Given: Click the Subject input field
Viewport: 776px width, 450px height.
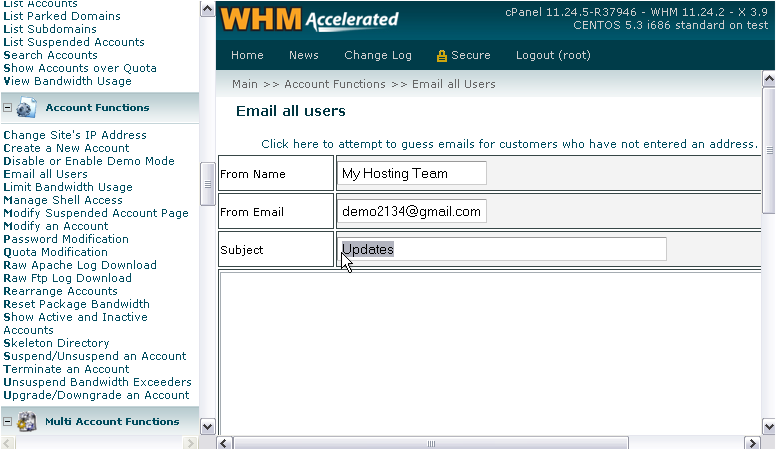Looking at the screenshot, I should click(502, 249).
